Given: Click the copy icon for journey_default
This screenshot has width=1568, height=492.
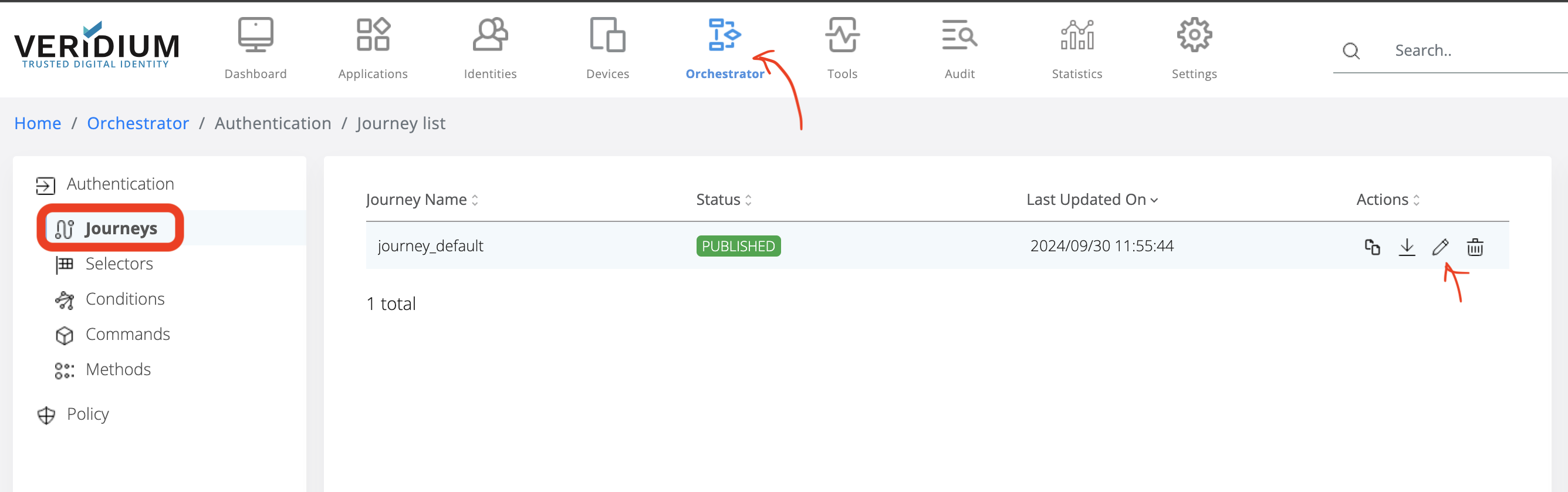Looking at the screenshot, I should [1372, 247].
